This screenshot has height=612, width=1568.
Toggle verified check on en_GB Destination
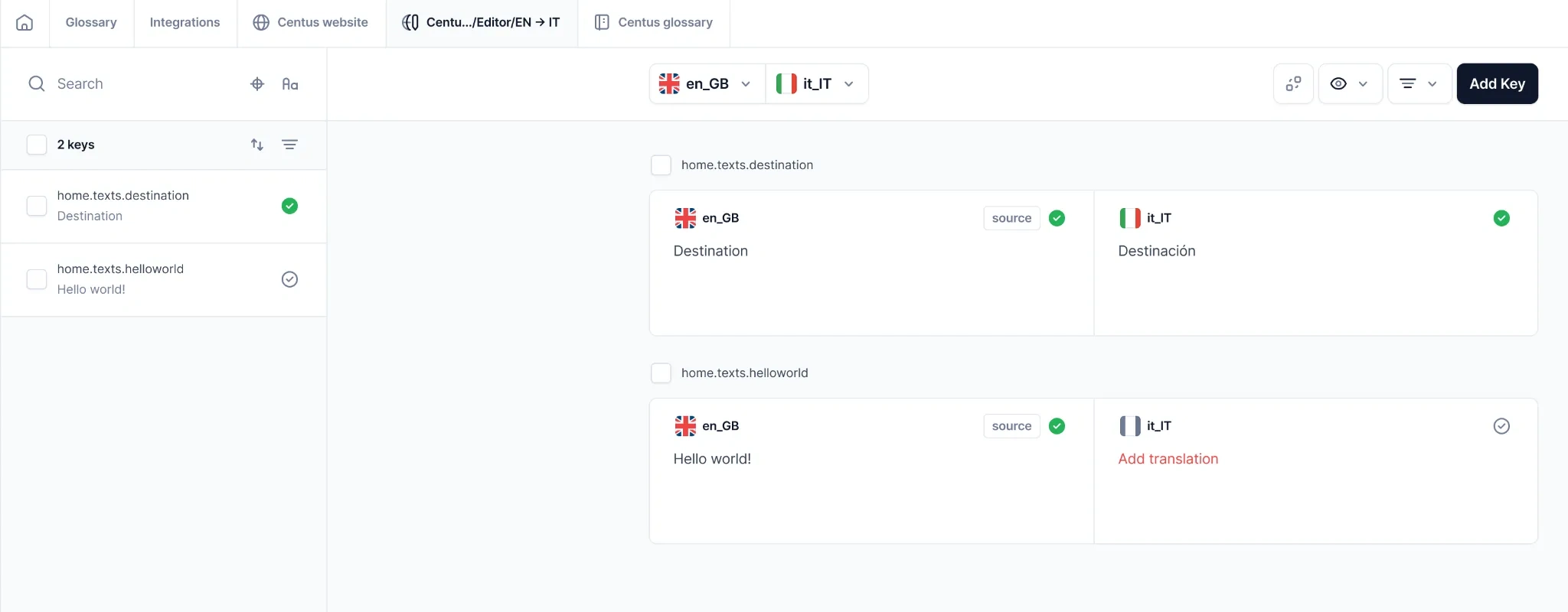point(1057,218)
